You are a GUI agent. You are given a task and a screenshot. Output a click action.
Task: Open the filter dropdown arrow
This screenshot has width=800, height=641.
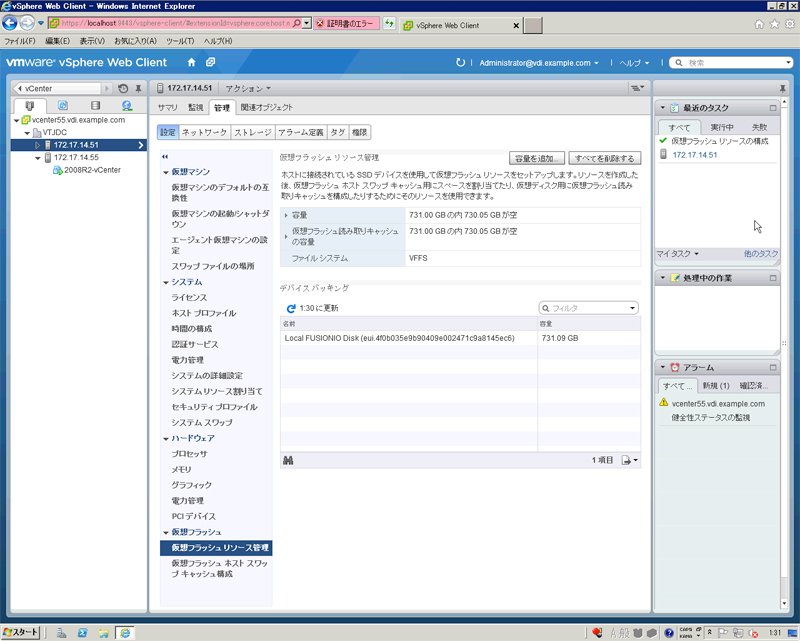(632, 308)
